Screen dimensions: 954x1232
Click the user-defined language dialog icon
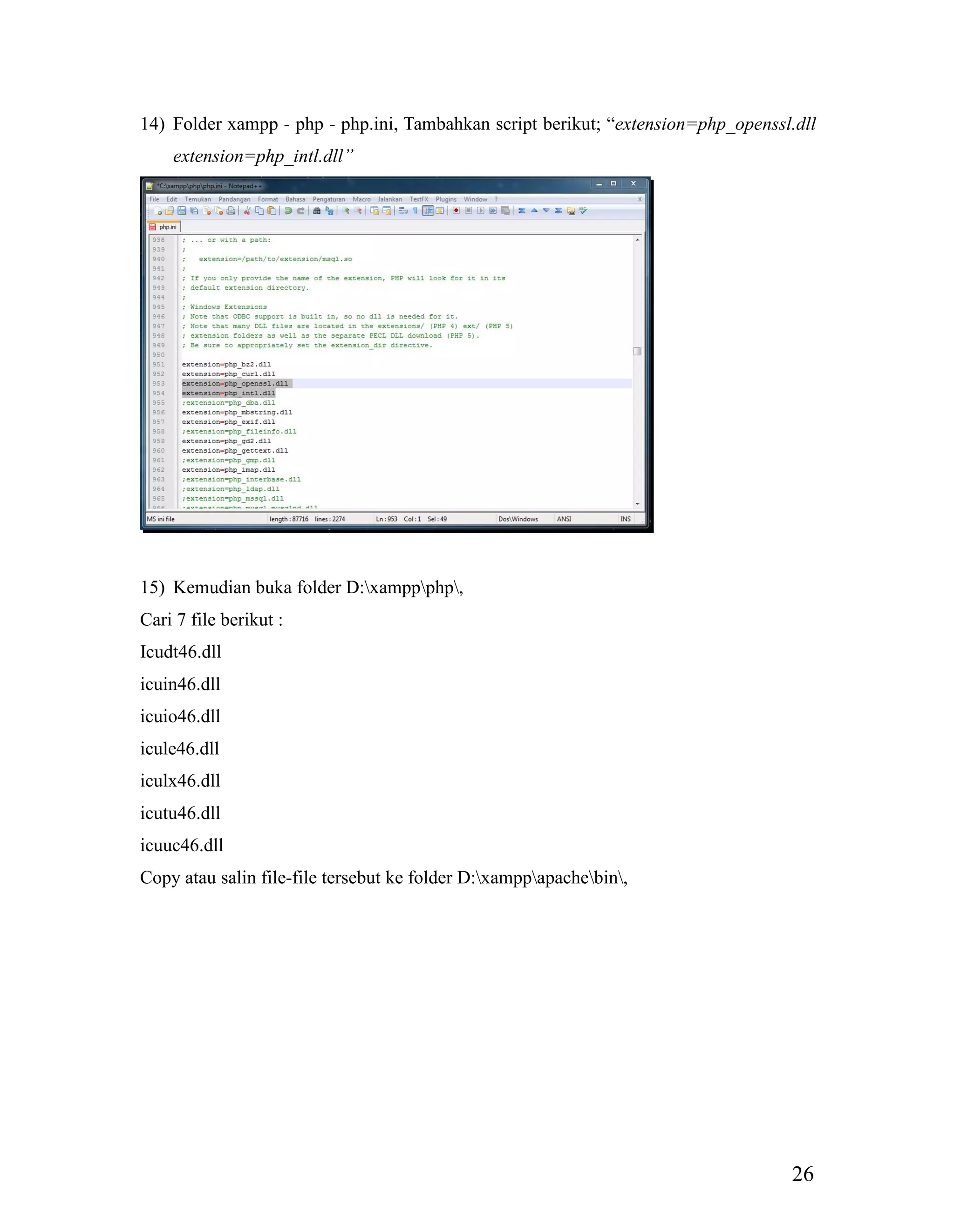click(x=440, y=211)
